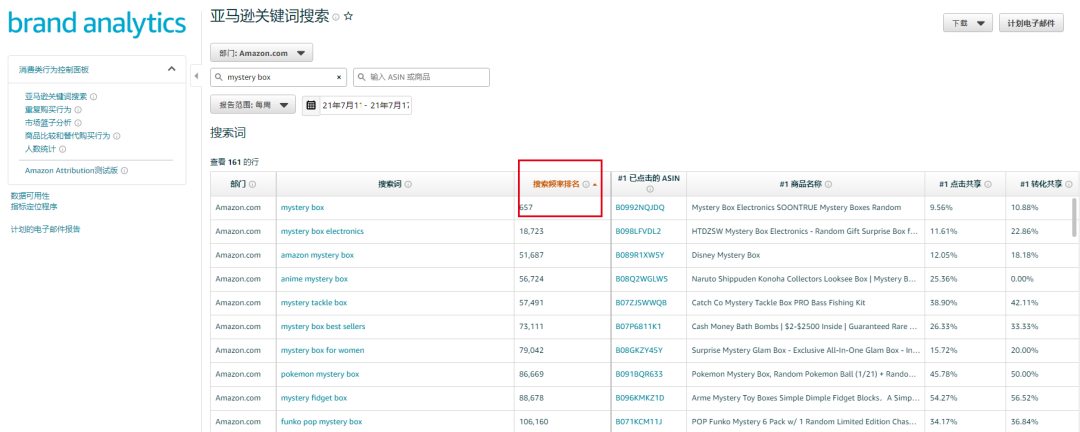
Task: Open Amazon Attribution测试版 in sidebar
Action: 72,170
